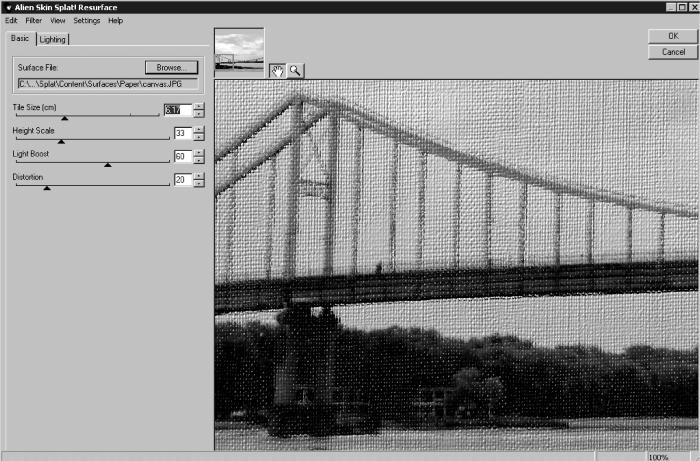Decrease Tile Size with down arrow
This screenshot has height=461, width=700.
click(199, 114)
